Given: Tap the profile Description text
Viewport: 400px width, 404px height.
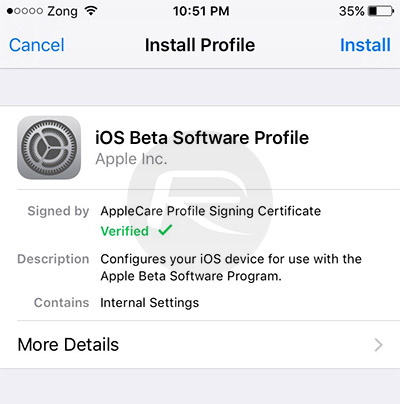Looking at the screenshot, I should coord(231,267).
